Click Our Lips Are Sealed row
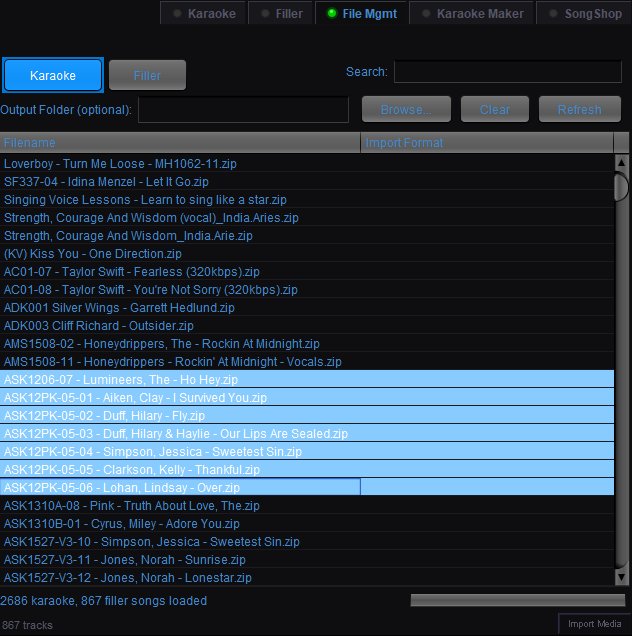This screenshot has width=632, height=636. point(307,433)
